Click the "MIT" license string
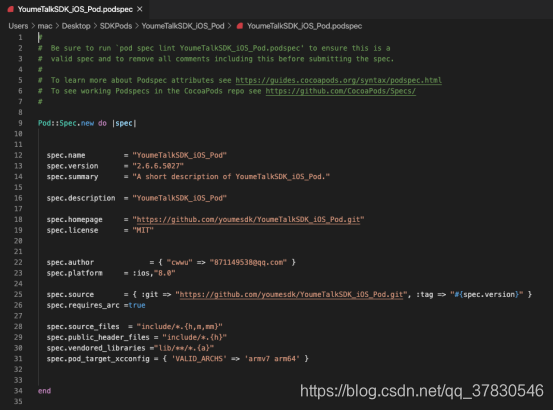 (143, 230)
